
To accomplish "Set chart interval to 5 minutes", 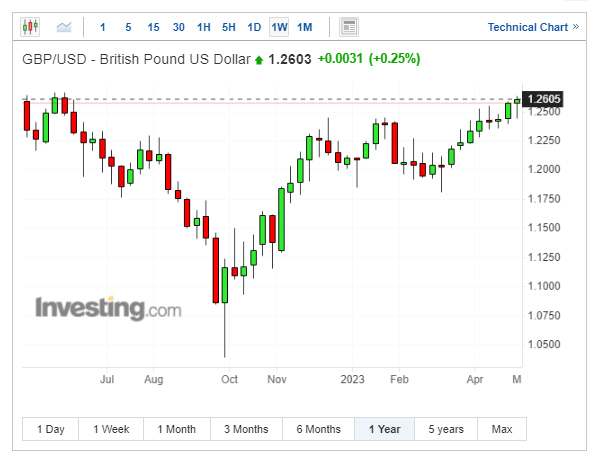I will [128, 27].
